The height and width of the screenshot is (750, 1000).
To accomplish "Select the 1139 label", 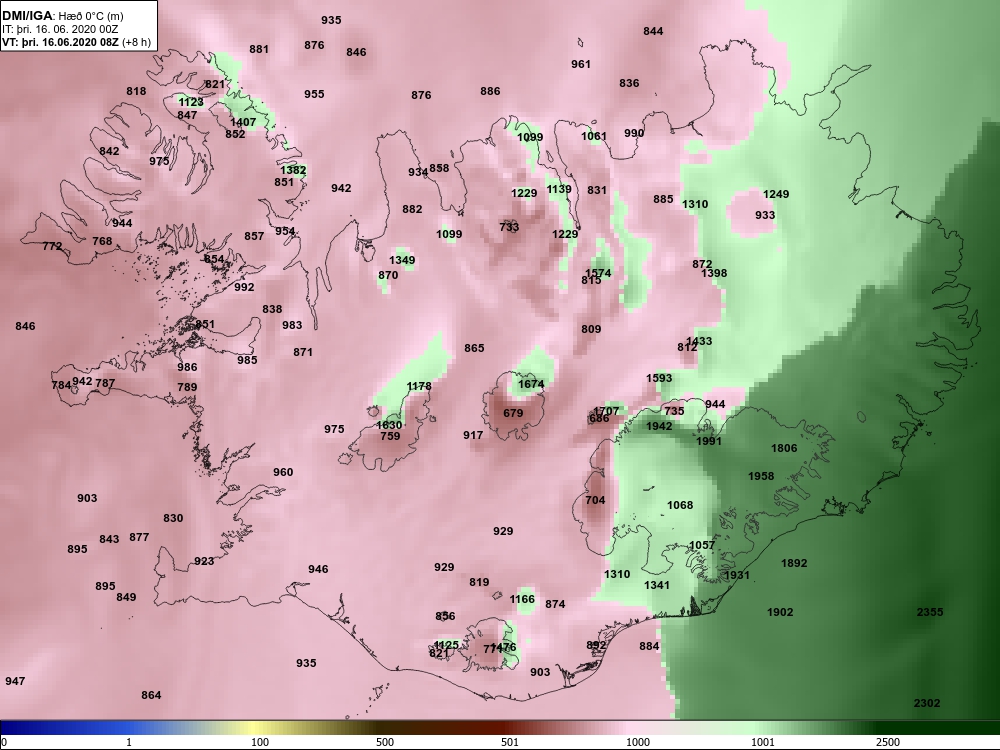I will [x=559, y=189].
